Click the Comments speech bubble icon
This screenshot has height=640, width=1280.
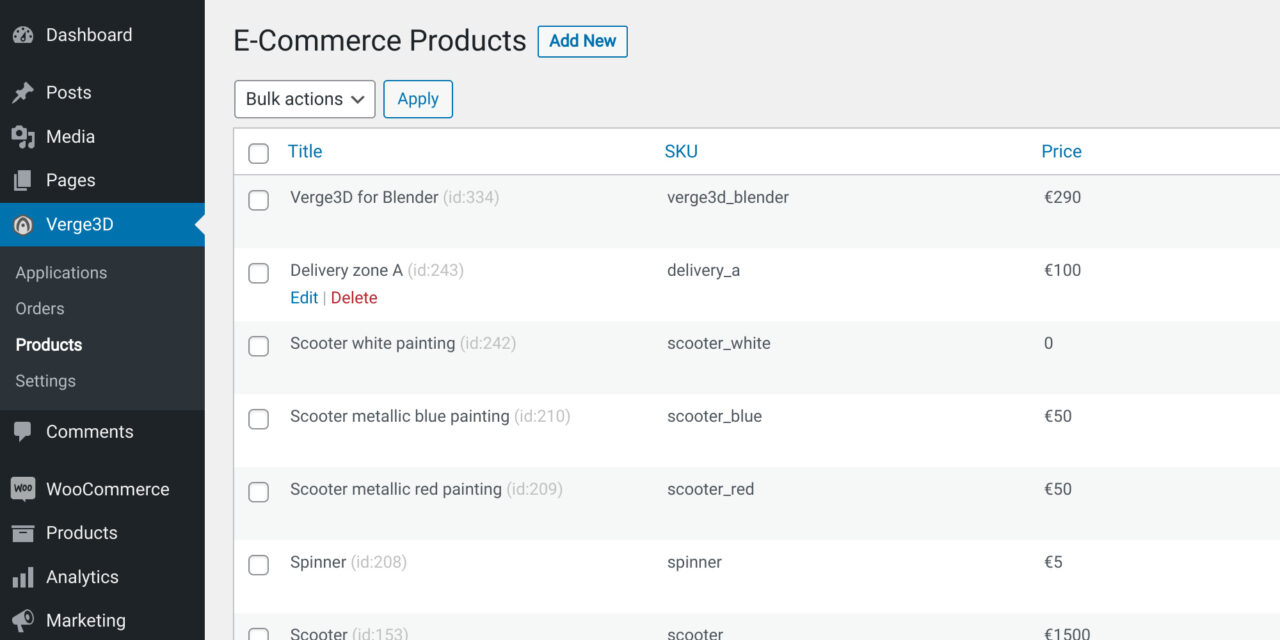(x=23, y=432)
